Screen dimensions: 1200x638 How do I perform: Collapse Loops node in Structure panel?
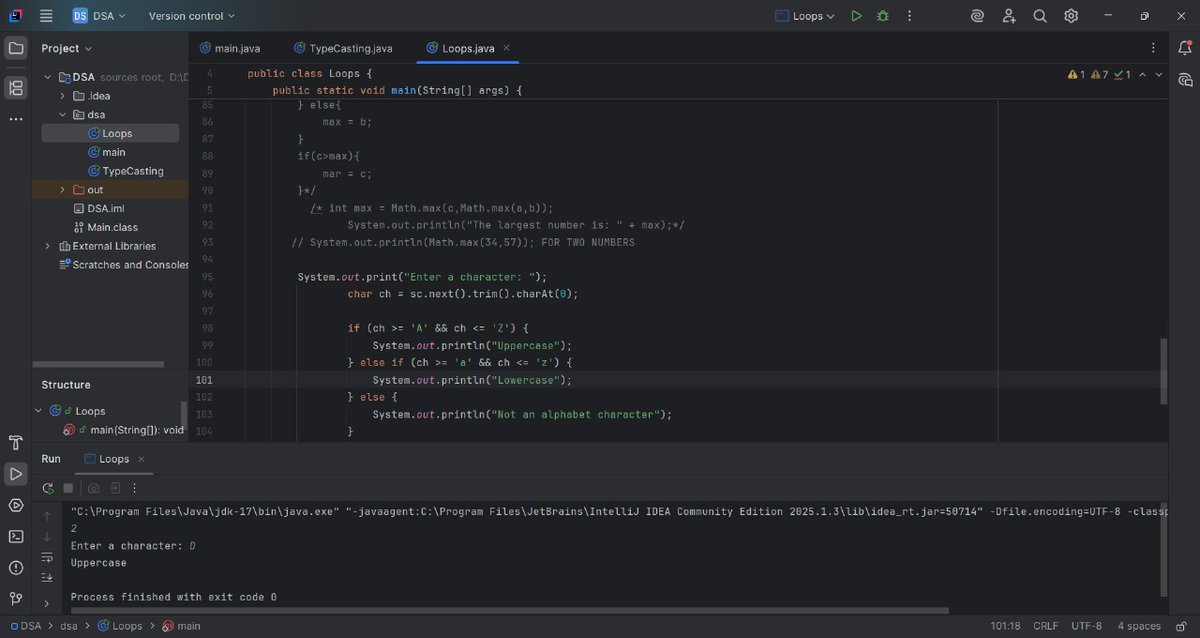tap(39, 411)
